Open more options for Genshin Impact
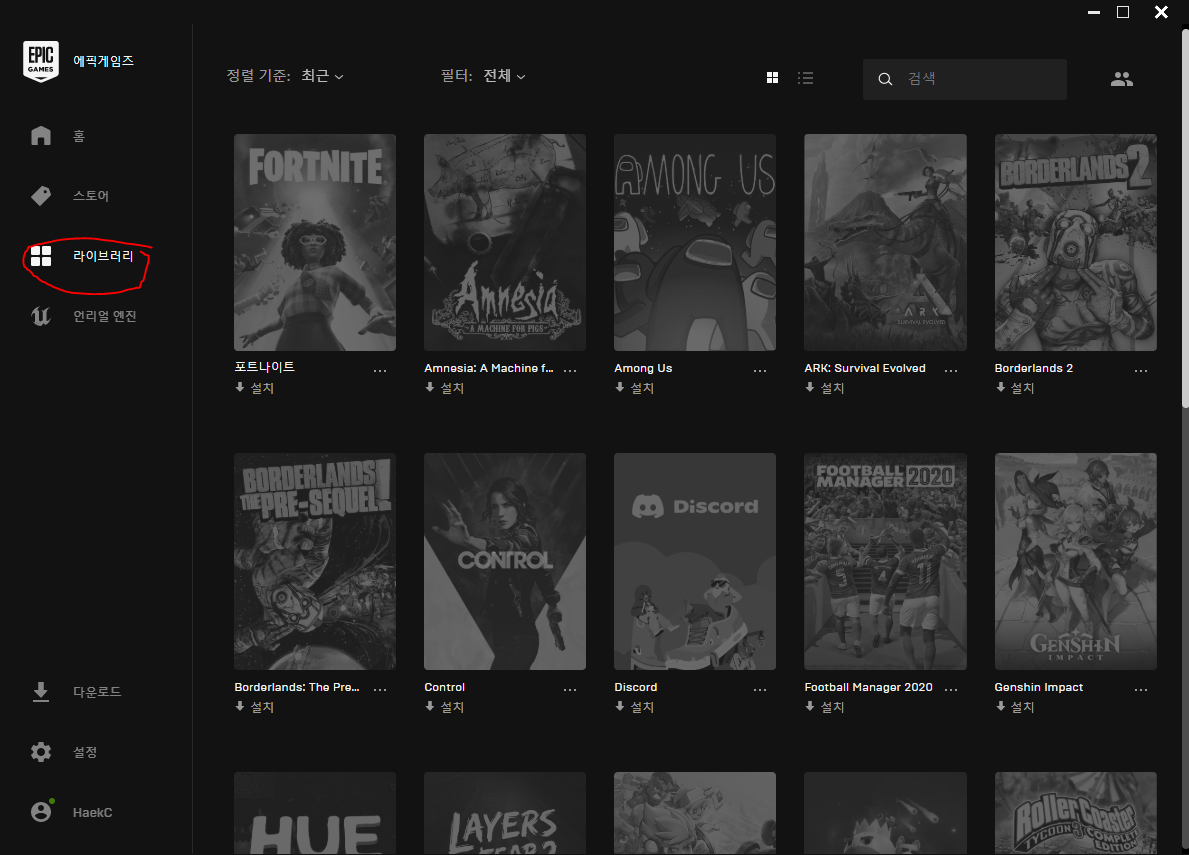Image resolution: width=1189 pixels, height=855 pixels. pyautogui.click(x=1140, y=690)
